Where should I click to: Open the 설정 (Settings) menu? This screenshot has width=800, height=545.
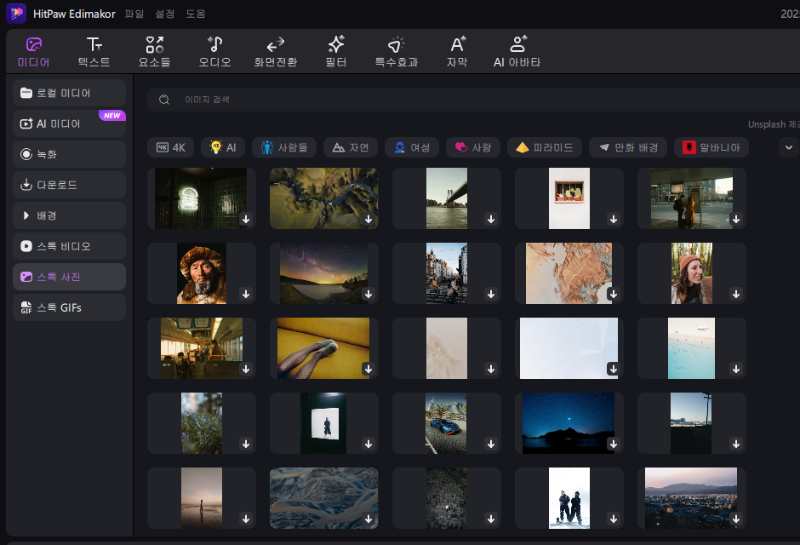[165, 14]
